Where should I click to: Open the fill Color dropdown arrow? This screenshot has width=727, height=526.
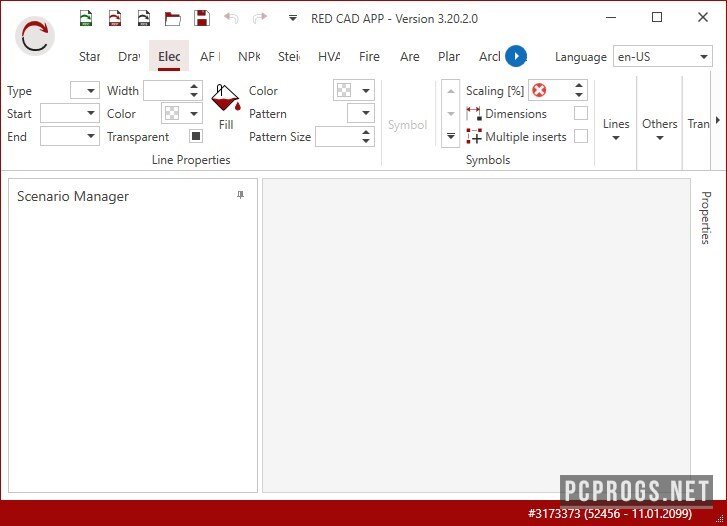pos(366,90)
